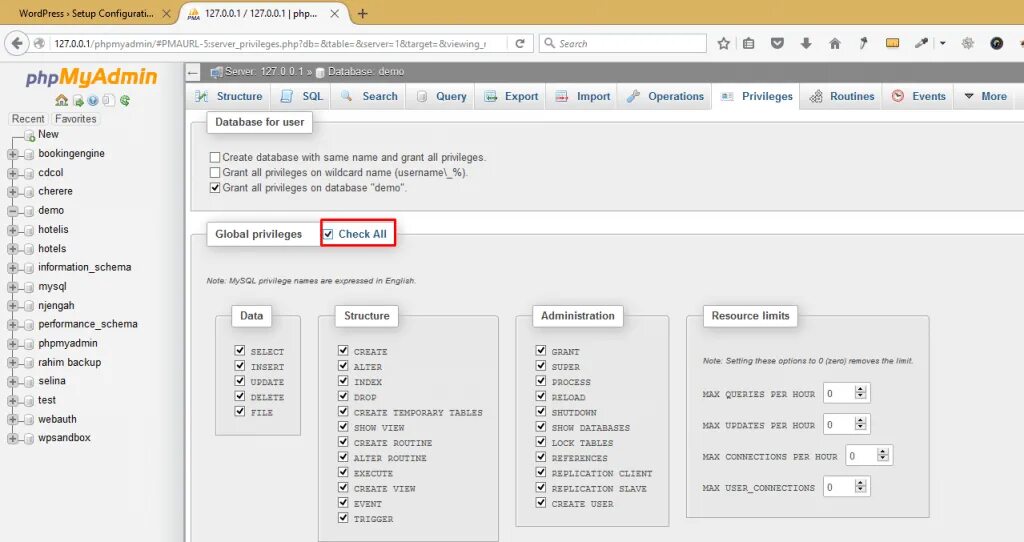The image size is (1024, 542).
Task: Expand the bookingengine database node
Action: click(x=12, y=154)
